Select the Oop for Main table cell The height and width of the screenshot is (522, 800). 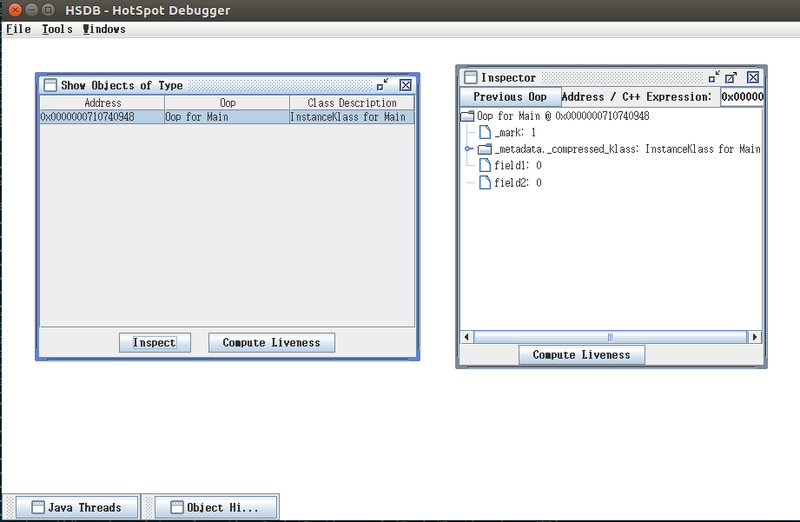[x=227, y=117]
